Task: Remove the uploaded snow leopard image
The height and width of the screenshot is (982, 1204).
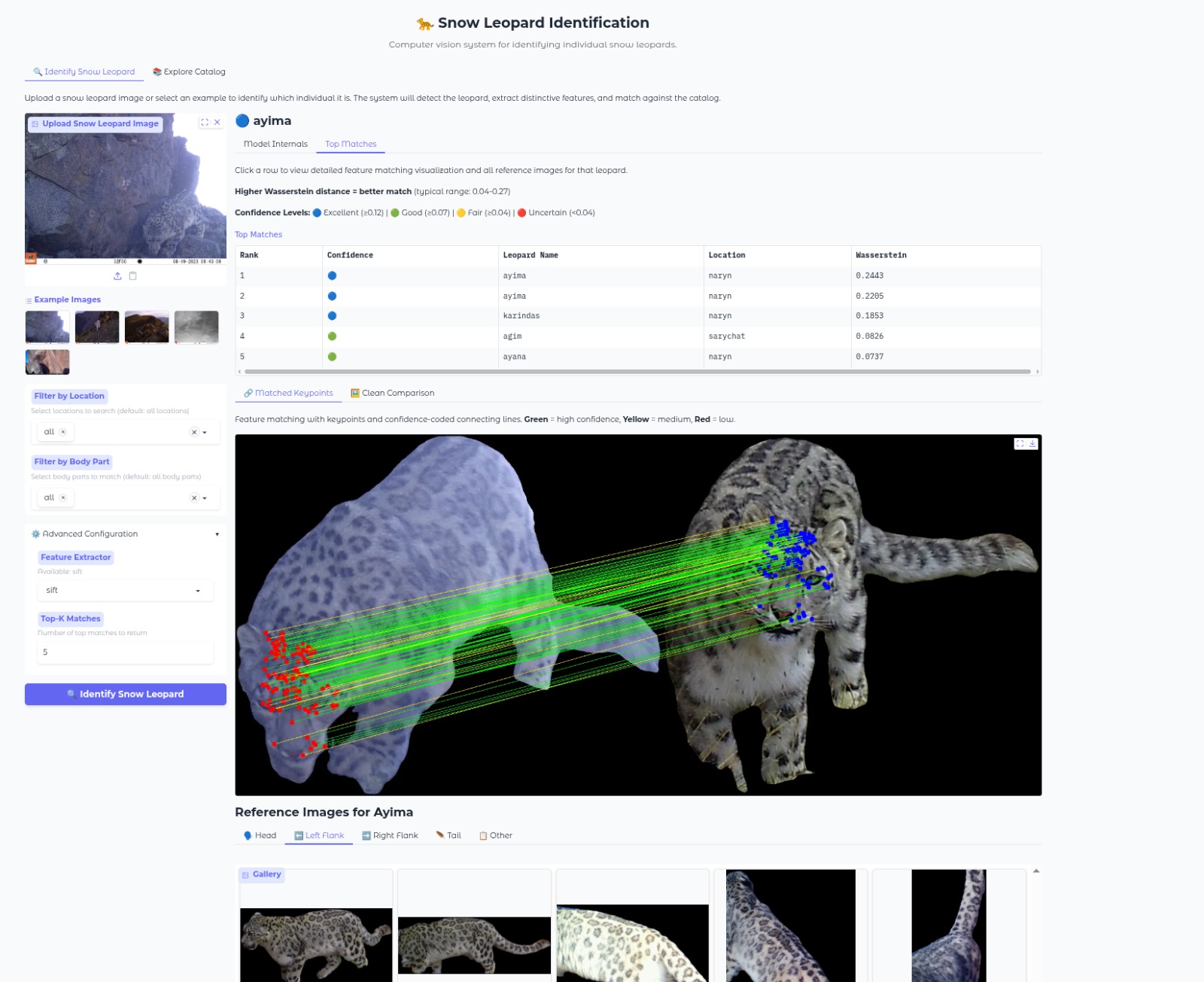Action: tap(217, 123)
